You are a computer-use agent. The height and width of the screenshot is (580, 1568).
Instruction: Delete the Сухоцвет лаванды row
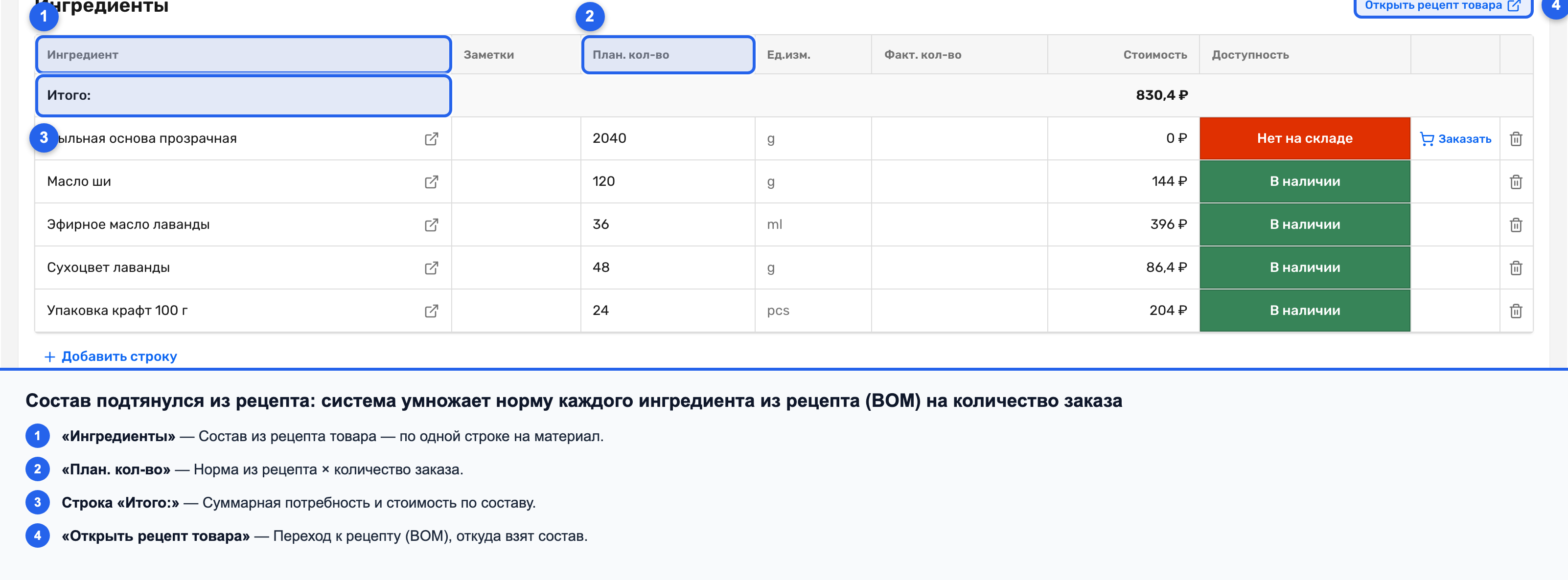[x=1516, y=268]
